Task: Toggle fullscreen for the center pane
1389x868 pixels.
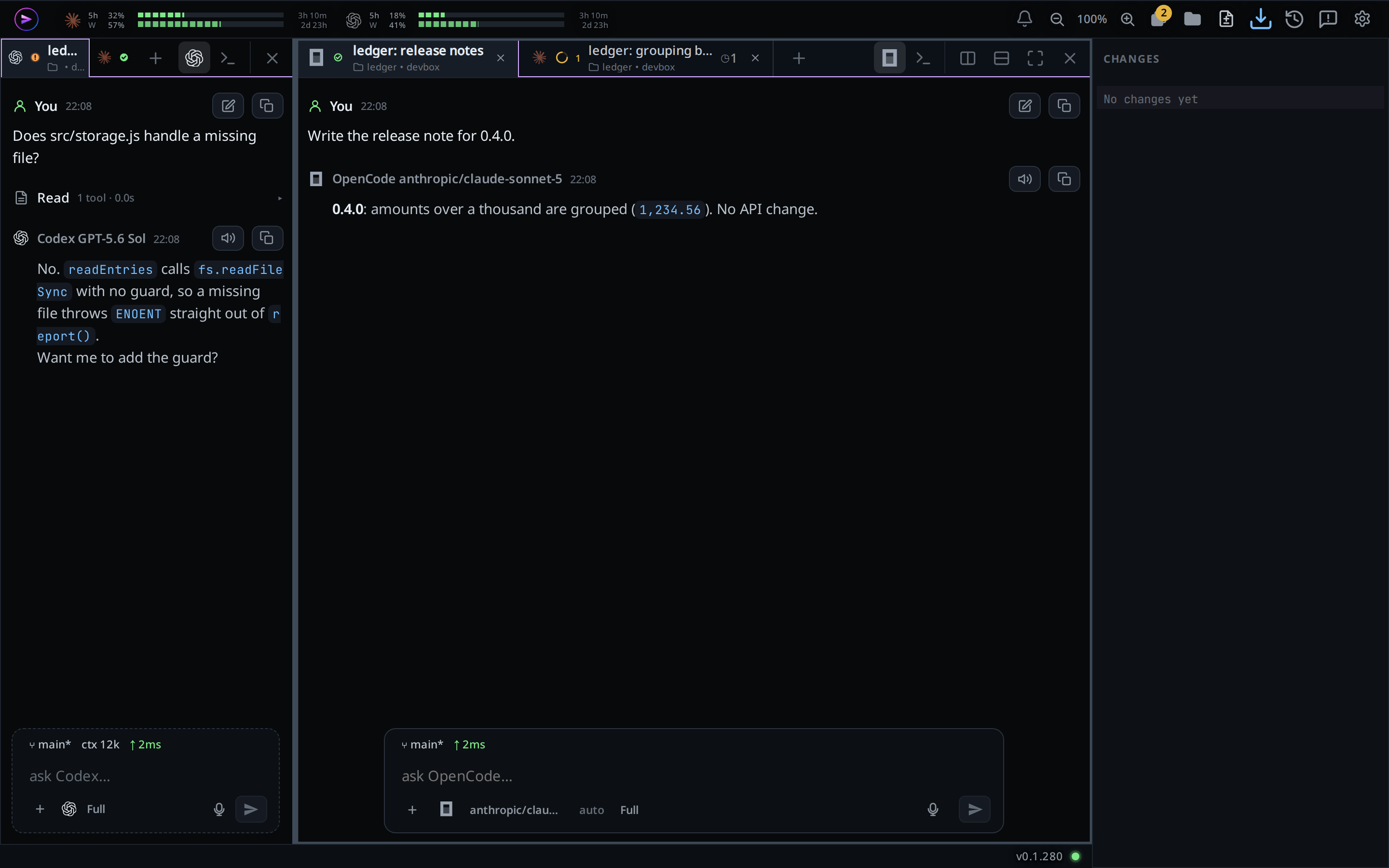Action: (1035, 58)
